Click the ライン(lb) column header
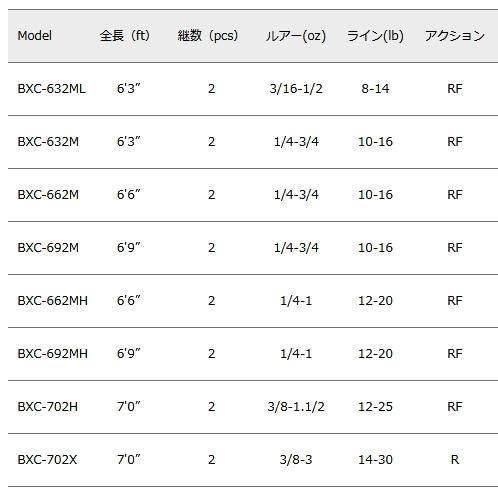 pyautogui.click(x=375, y=35)
